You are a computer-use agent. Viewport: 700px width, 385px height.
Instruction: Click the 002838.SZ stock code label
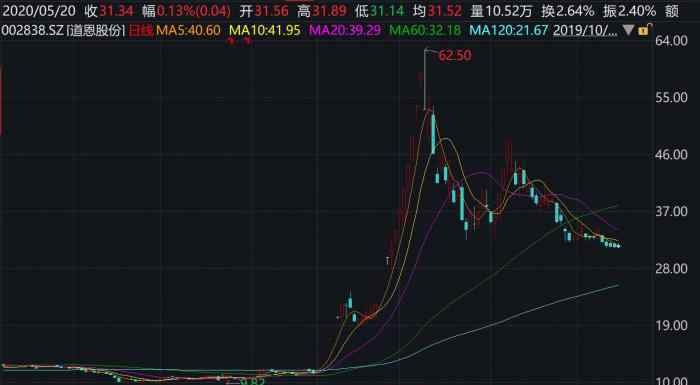point(33,31)
